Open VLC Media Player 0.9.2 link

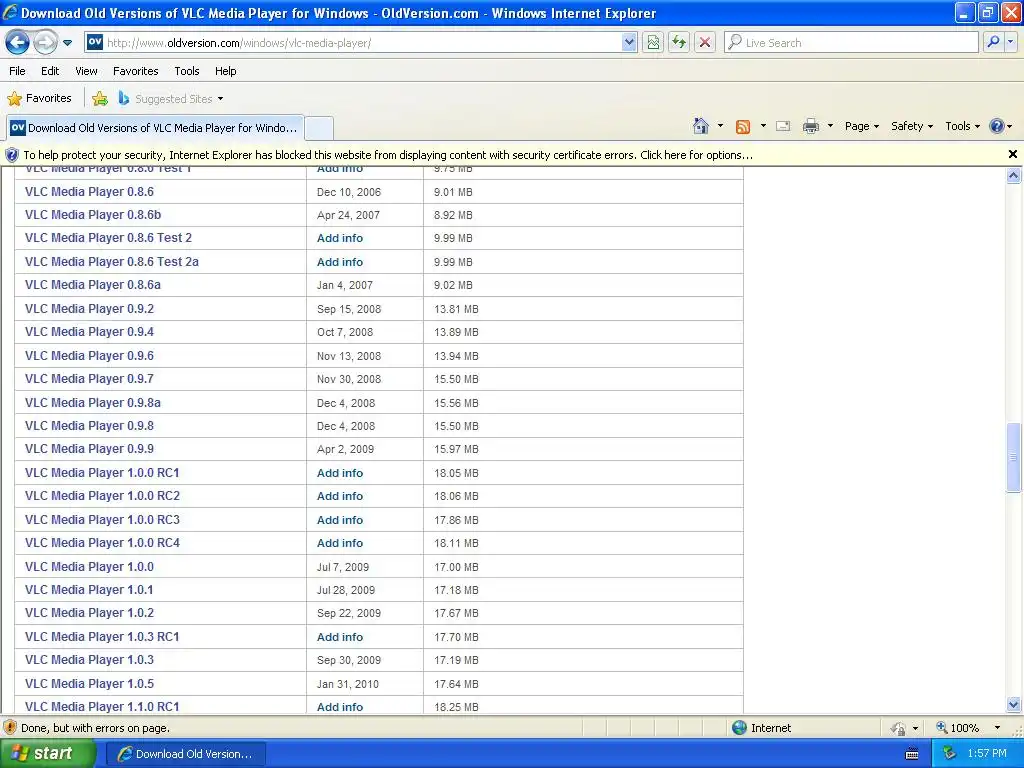pyautogui.click(x=89, y=308)
